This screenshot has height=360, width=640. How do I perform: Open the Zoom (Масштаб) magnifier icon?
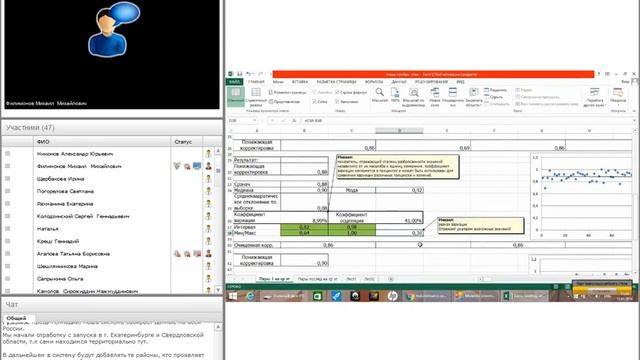(380, 95)
